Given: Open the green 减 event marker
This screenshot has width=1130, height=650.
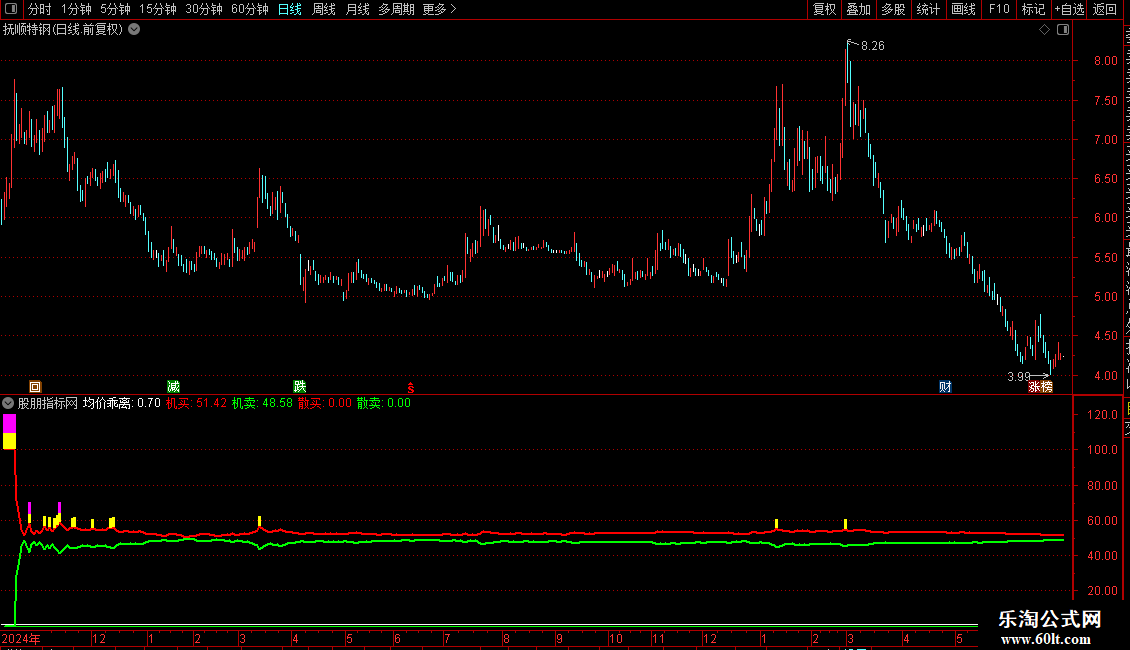Looking at the screenshot, I should click(x=173, y=387).
